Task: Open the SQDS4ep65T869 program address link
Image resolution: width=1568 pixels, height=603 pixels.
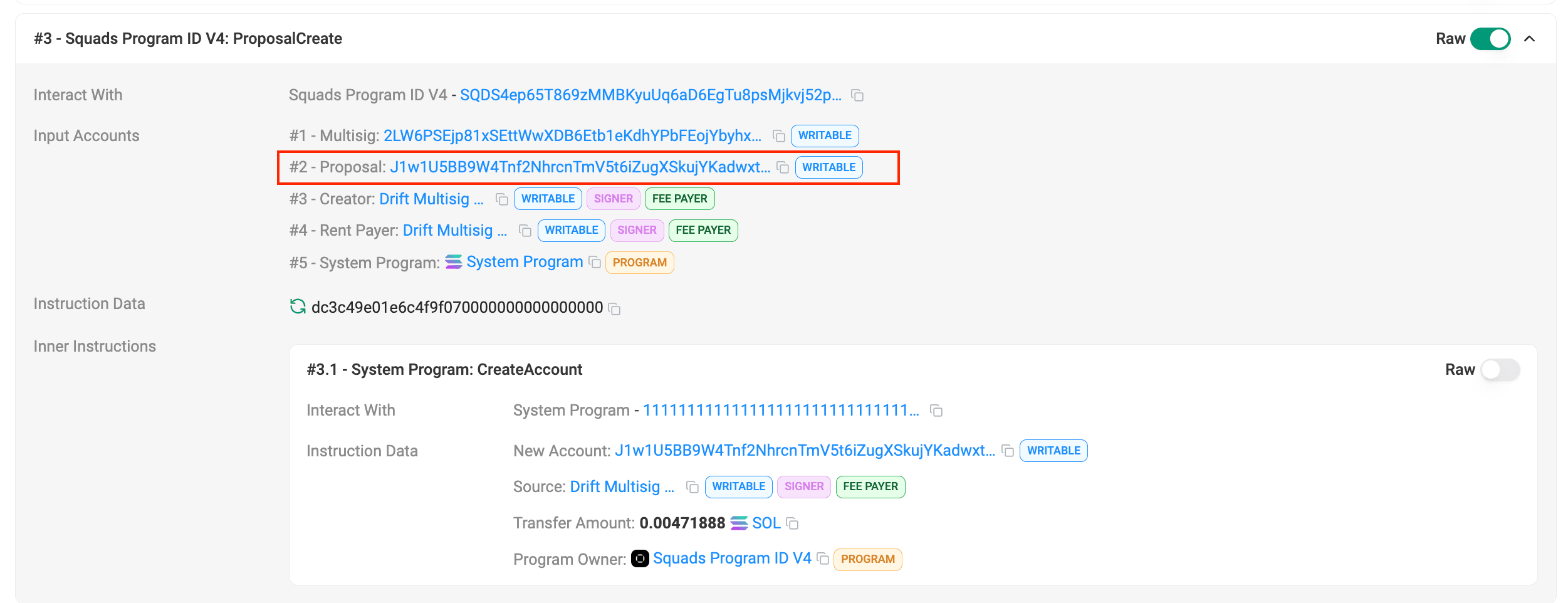Action: [650, 95]
